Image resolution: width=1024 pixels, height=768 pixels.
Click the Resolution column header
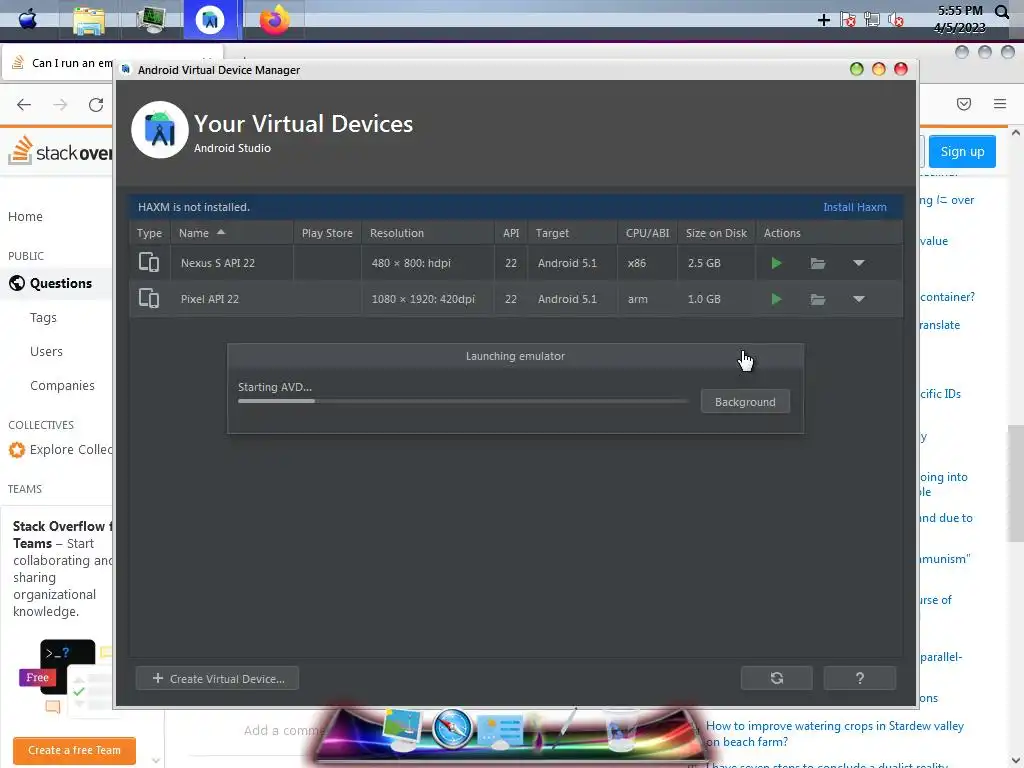pyautogui.click(x=428, y=233)
